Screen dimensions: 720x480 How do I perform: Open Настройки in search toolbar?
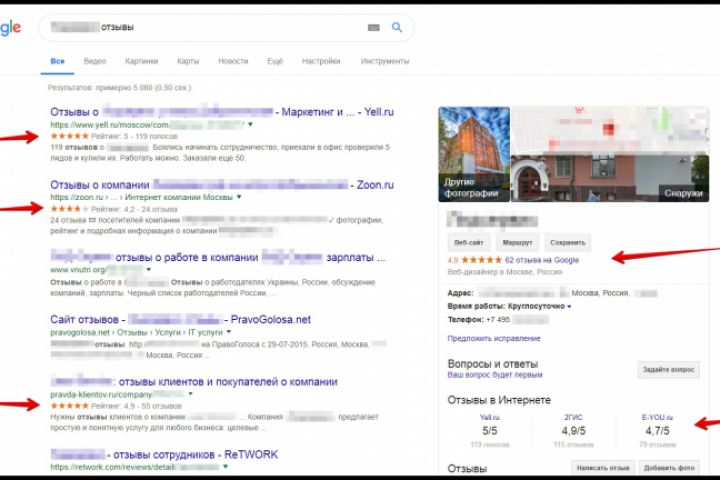coord(321,61)
